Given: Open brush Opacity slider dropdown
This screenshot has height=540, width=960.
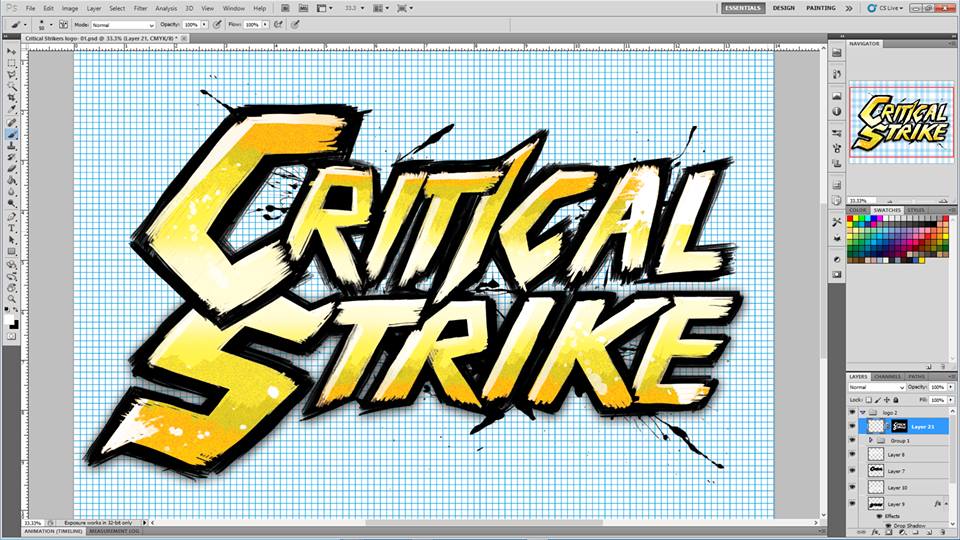Looking at the screenshot, I should coord(204,24).
